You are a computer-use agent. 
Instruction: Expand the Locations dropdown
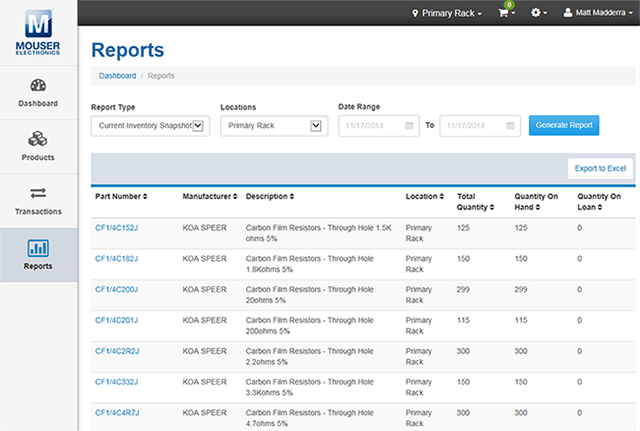click(274, 126)
